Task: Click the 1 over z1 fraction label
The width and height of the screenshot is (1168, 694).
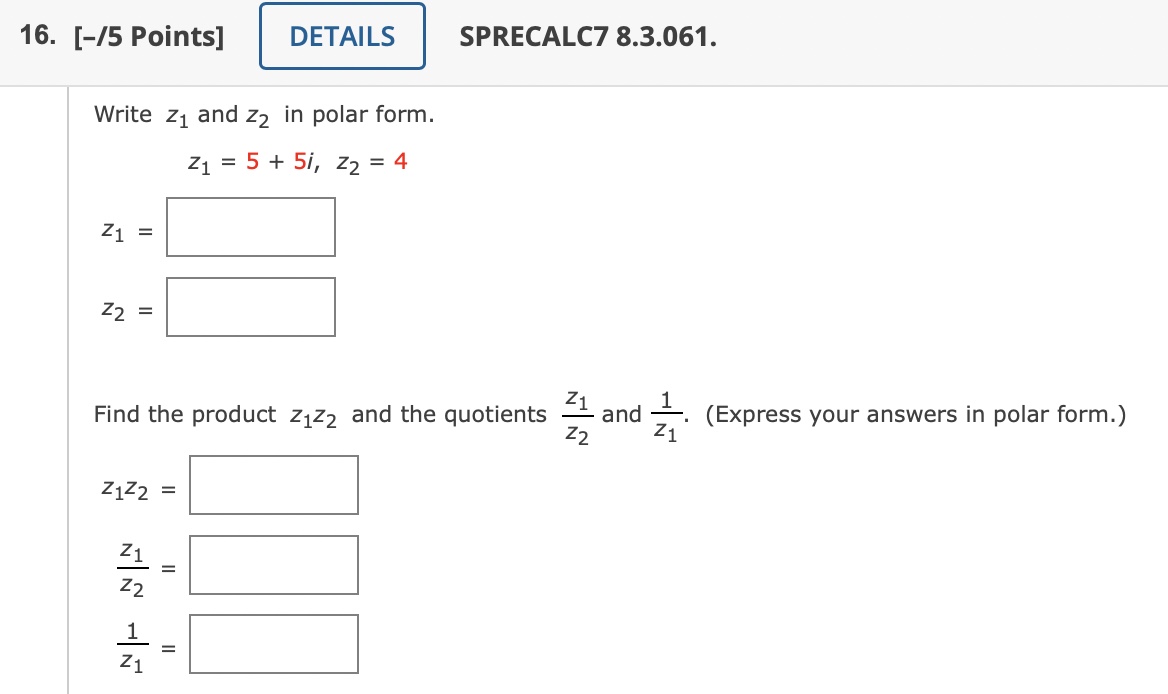Action: click(x=131, y=643)
